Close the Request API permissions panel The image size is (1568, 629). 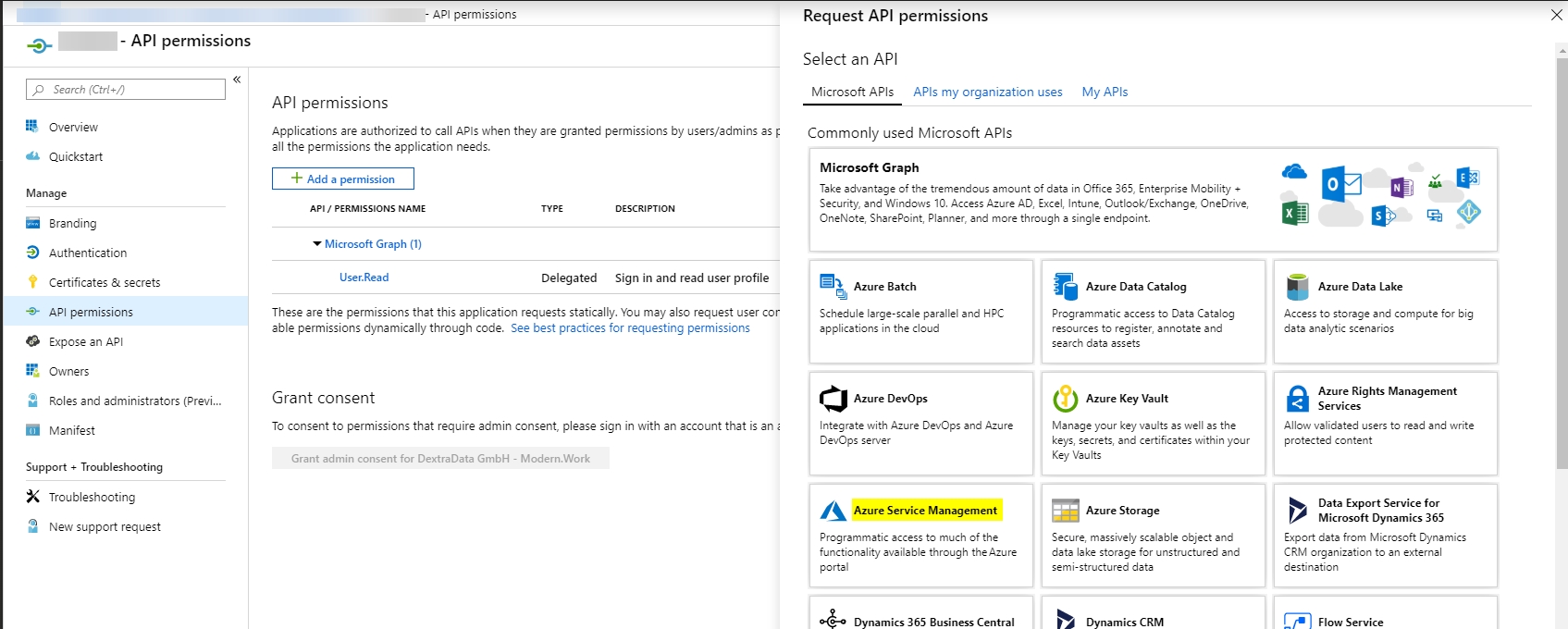point(1557,15)
